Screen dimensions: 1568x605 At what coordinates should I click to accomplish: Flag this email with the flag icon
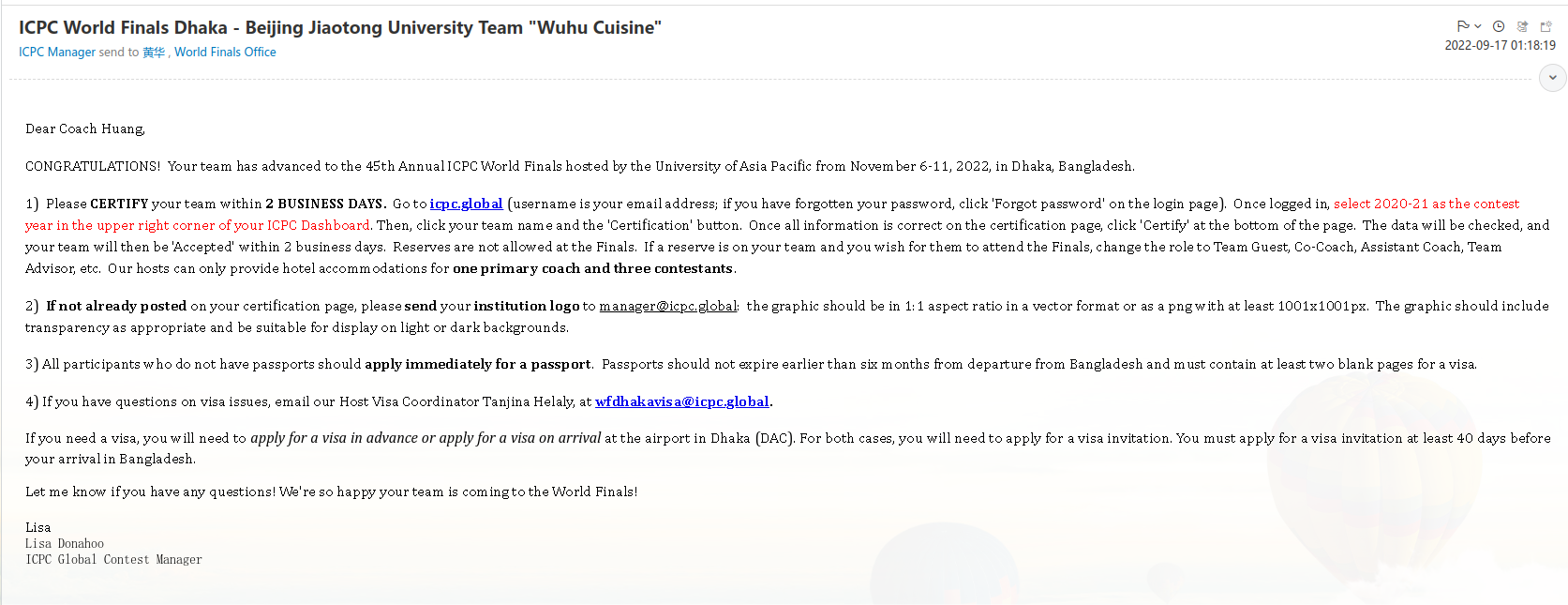pyautogui.click(x=1463, y=26)
